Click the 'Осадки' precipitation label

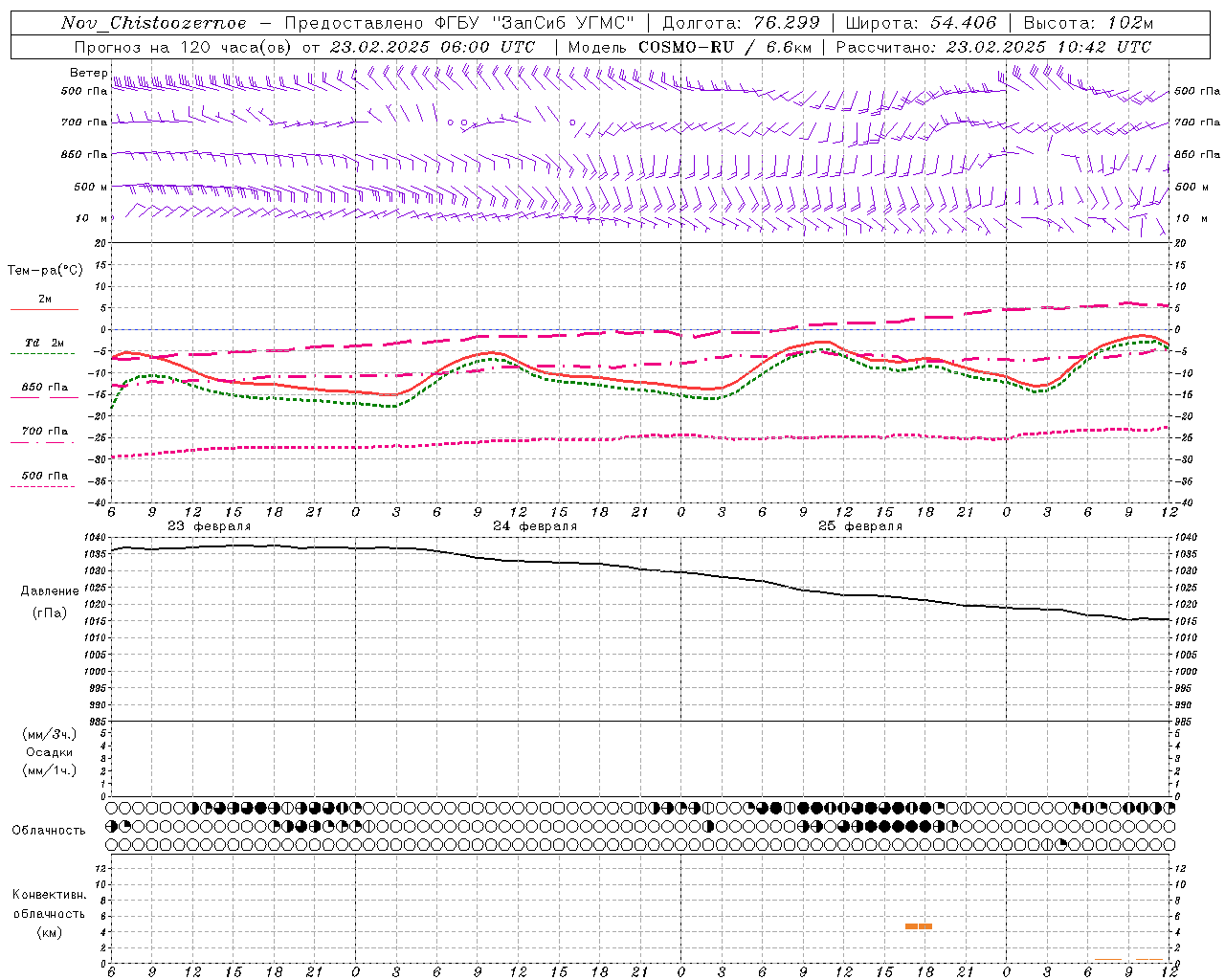(50, 752)
